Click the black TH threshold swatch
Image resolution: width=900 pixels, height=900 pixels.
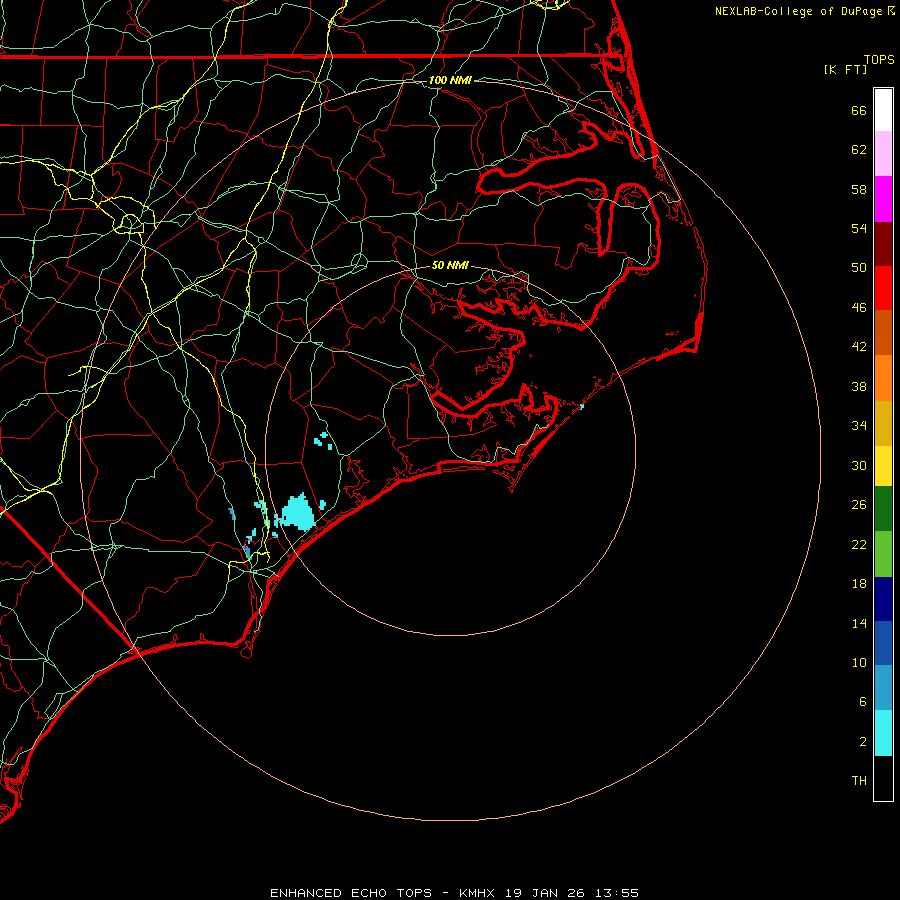coord(883,778)
